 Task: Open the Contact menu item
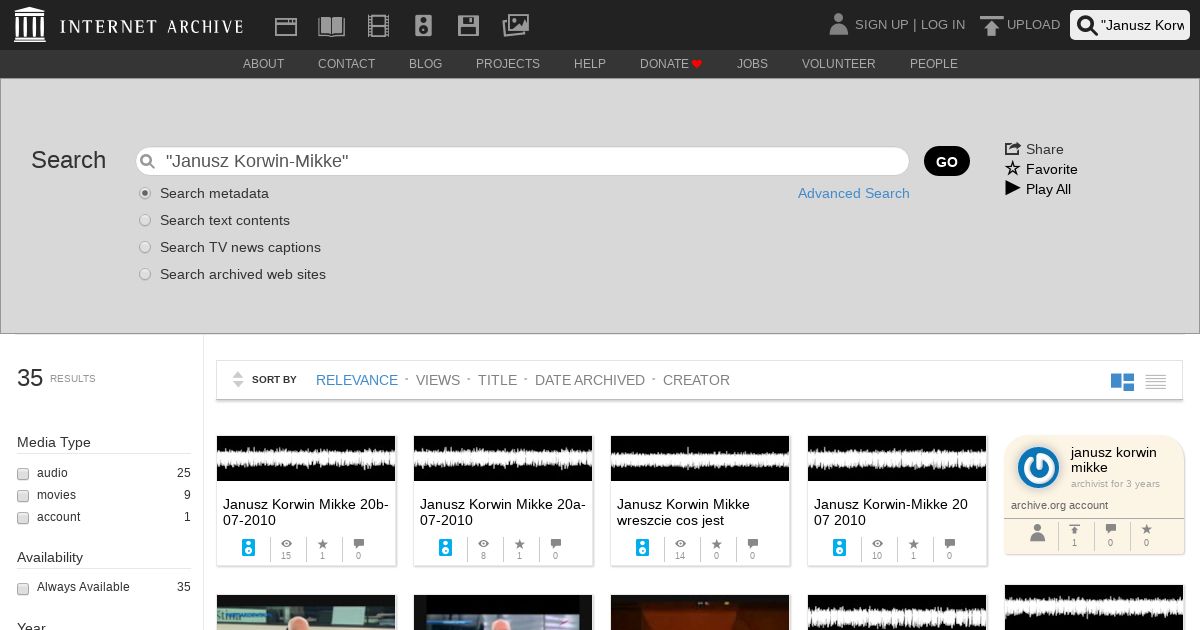click(x=346, y=64)
